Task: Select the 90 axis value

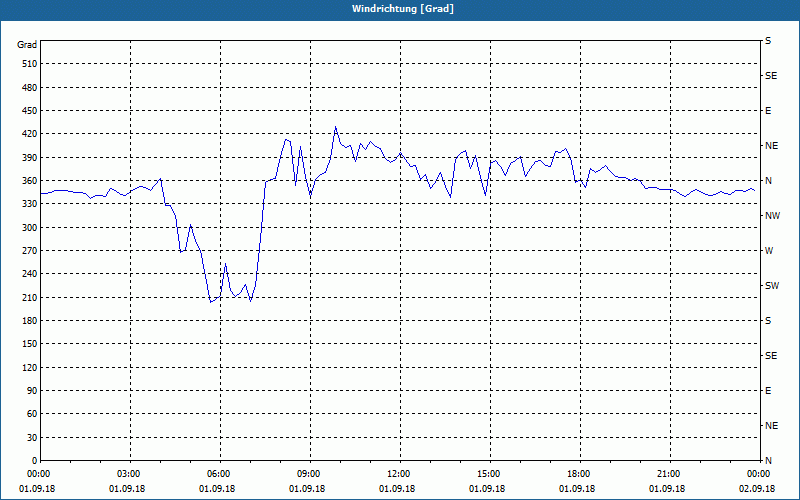Action: [32, 391]
